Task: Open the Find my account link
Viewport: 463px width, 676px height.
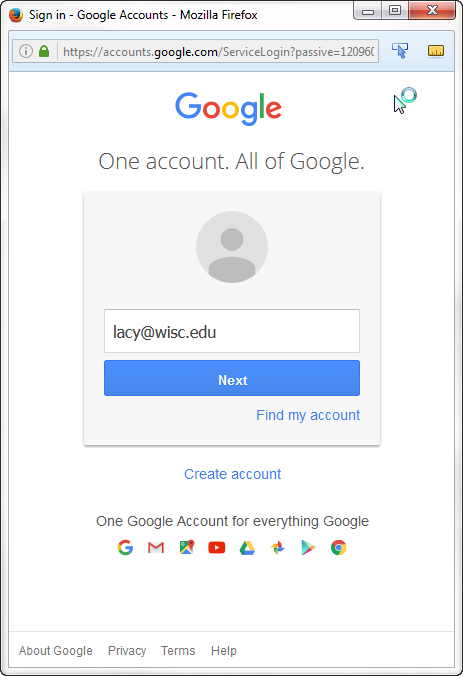Action: tap(308, 415)
